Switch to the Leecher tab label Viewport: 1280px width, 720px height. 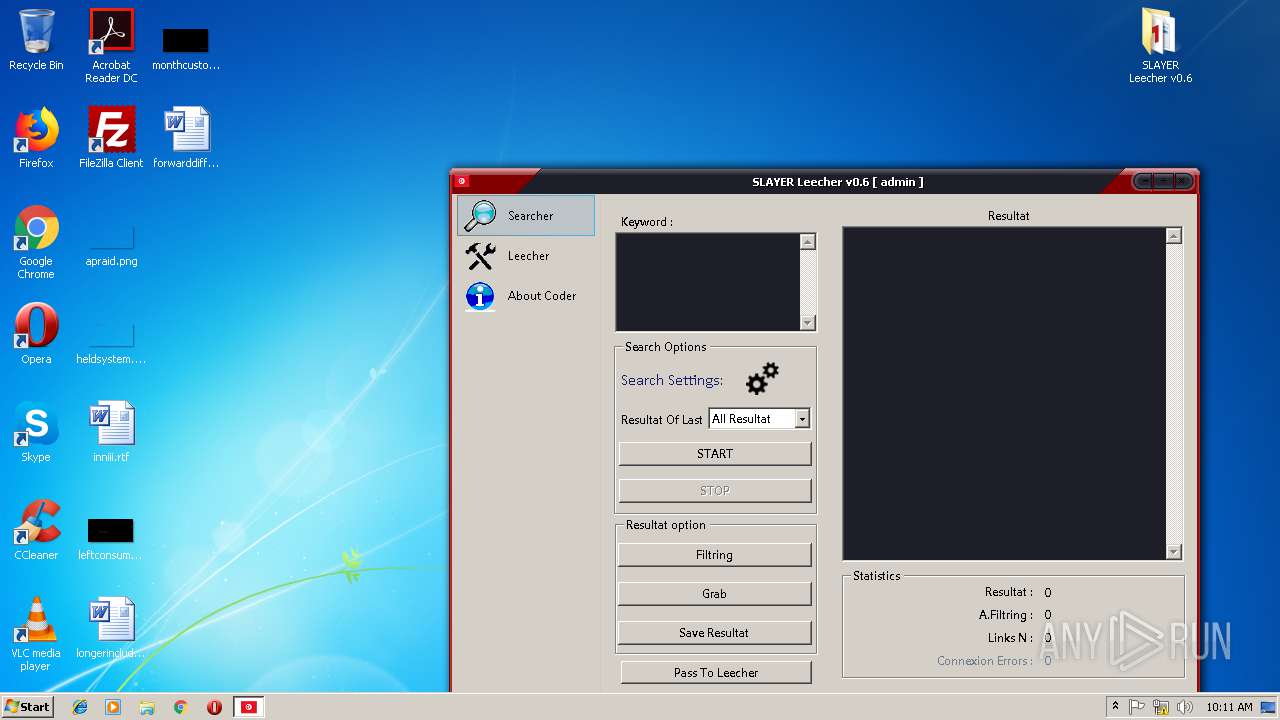coord(528,256)
